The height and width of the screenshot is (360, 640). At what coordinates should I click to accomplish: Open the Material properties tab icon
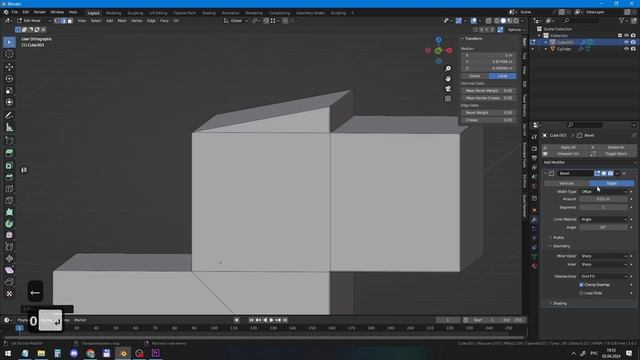point(534,266)
